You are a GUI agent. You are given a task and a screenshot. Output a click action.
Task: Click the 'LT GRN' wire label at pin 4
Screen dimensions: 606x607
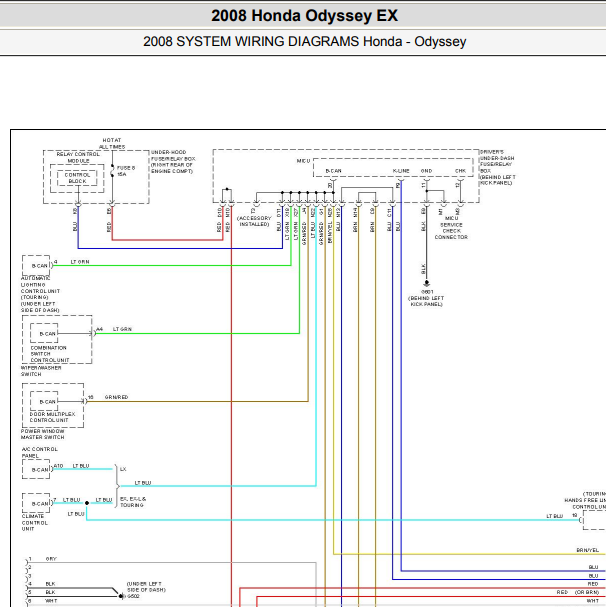[x=80, y=262]
